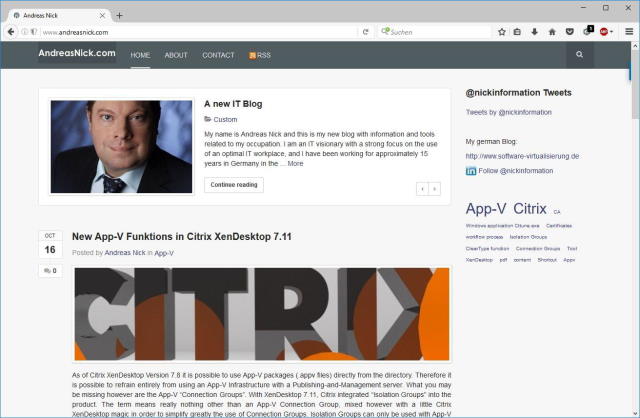Show next featured article arrow
Screen dimensions: 640x418
pos(434,189)
